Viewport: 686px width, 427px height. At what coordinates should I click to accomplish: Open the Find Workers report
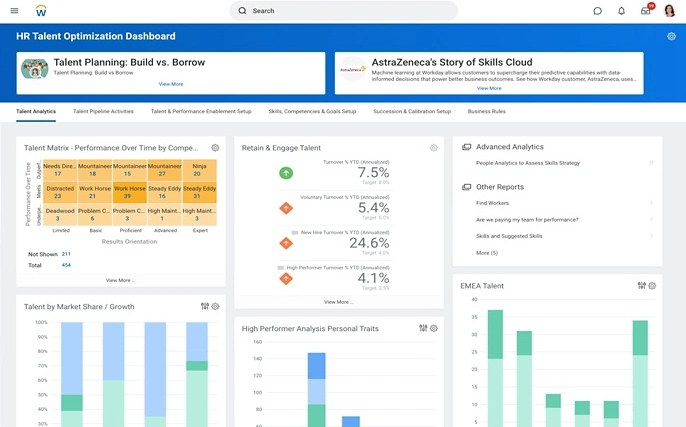492,203
